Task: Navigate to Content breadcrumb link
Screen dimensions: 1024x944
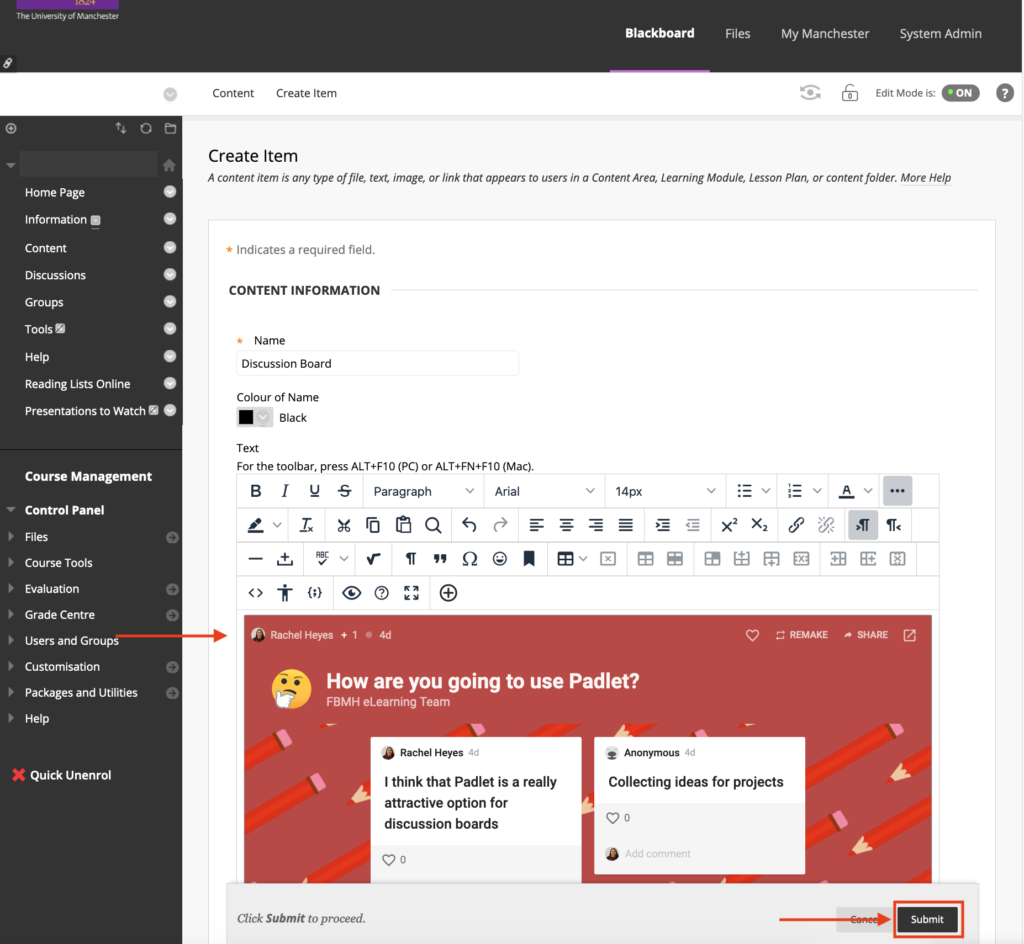Action: [x=233, y=93]
